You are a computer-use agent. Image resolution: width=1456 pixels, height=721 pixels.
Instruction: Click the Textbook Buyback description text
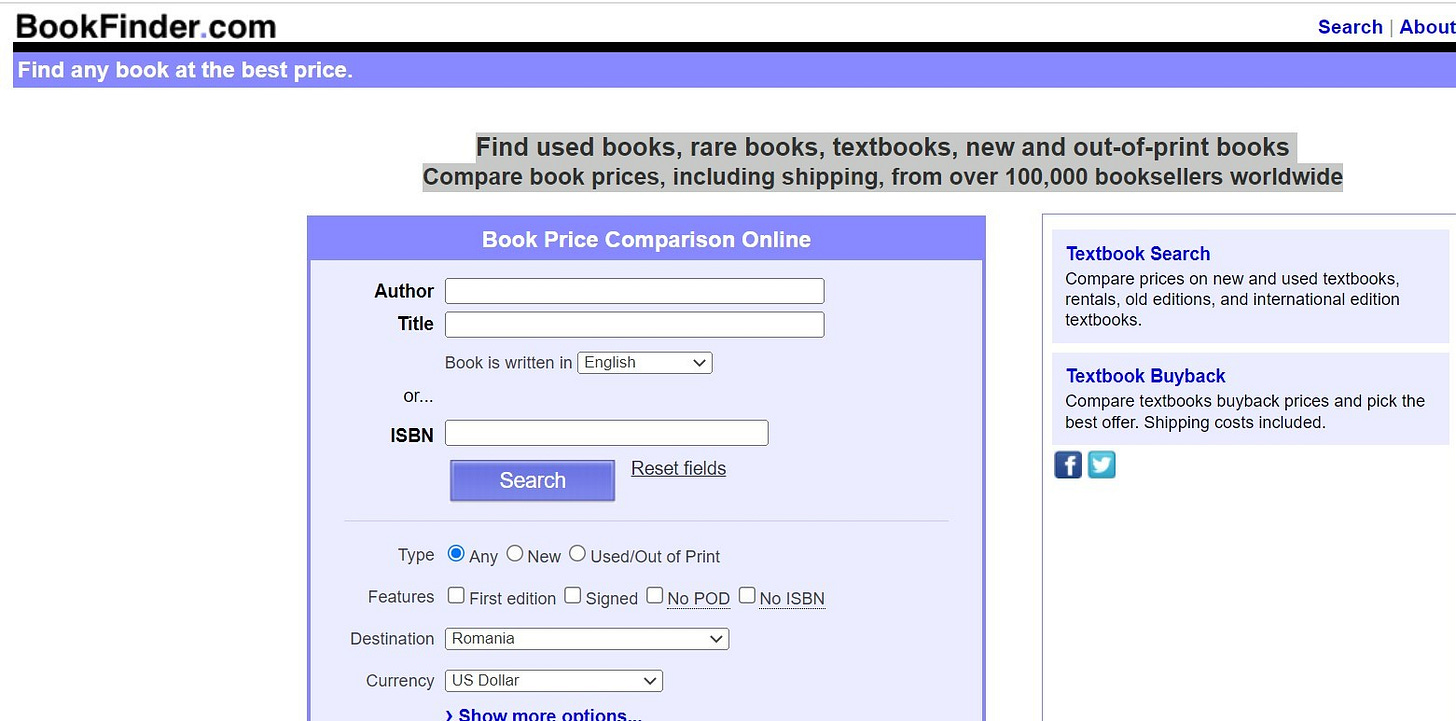(1245, 412)
